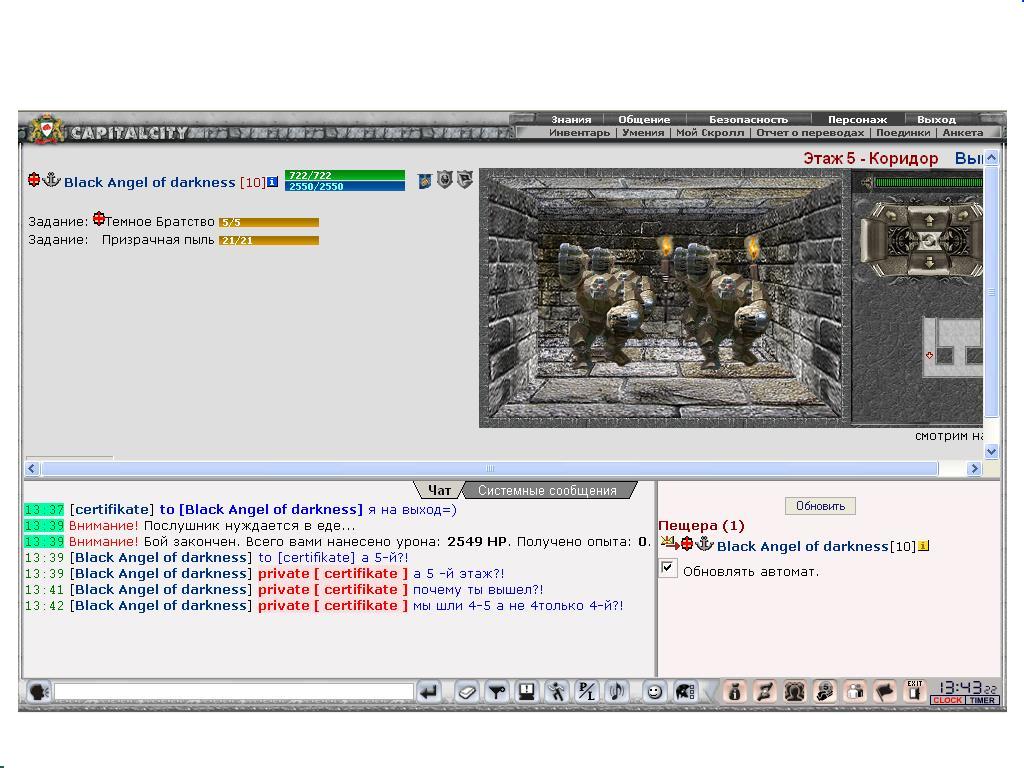Click the EXIT door icon
Image resolution: width=1024 pixels, height=768 pixels.
click(x=915, y=691)
